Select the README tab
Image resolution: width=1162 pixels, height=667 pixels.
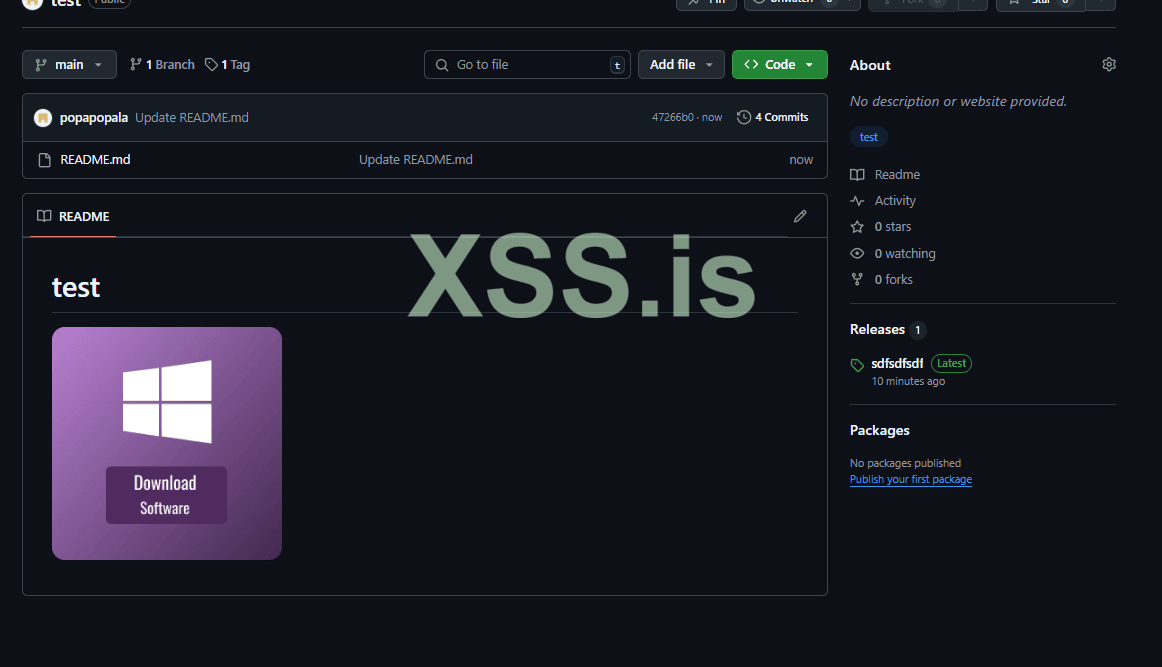click(73, 216)
